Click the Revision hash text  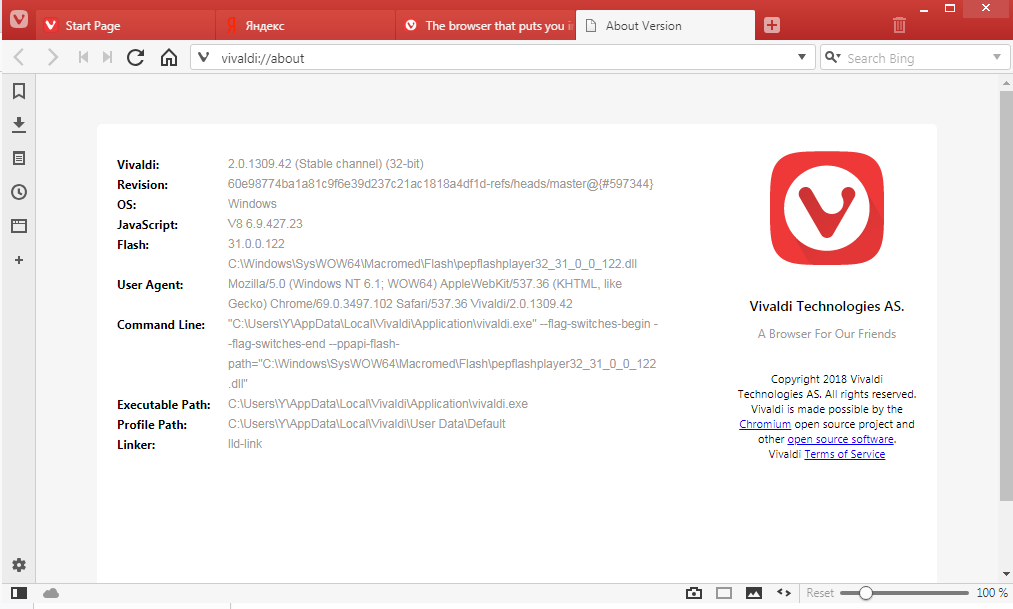tap(441, 184)
